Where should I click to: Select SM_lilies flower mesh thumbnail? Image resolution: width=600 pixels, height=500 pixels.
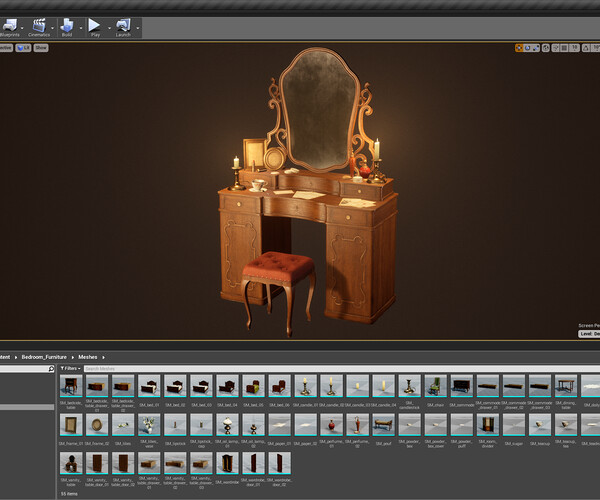pyautogui.click(x=123, y=425)
